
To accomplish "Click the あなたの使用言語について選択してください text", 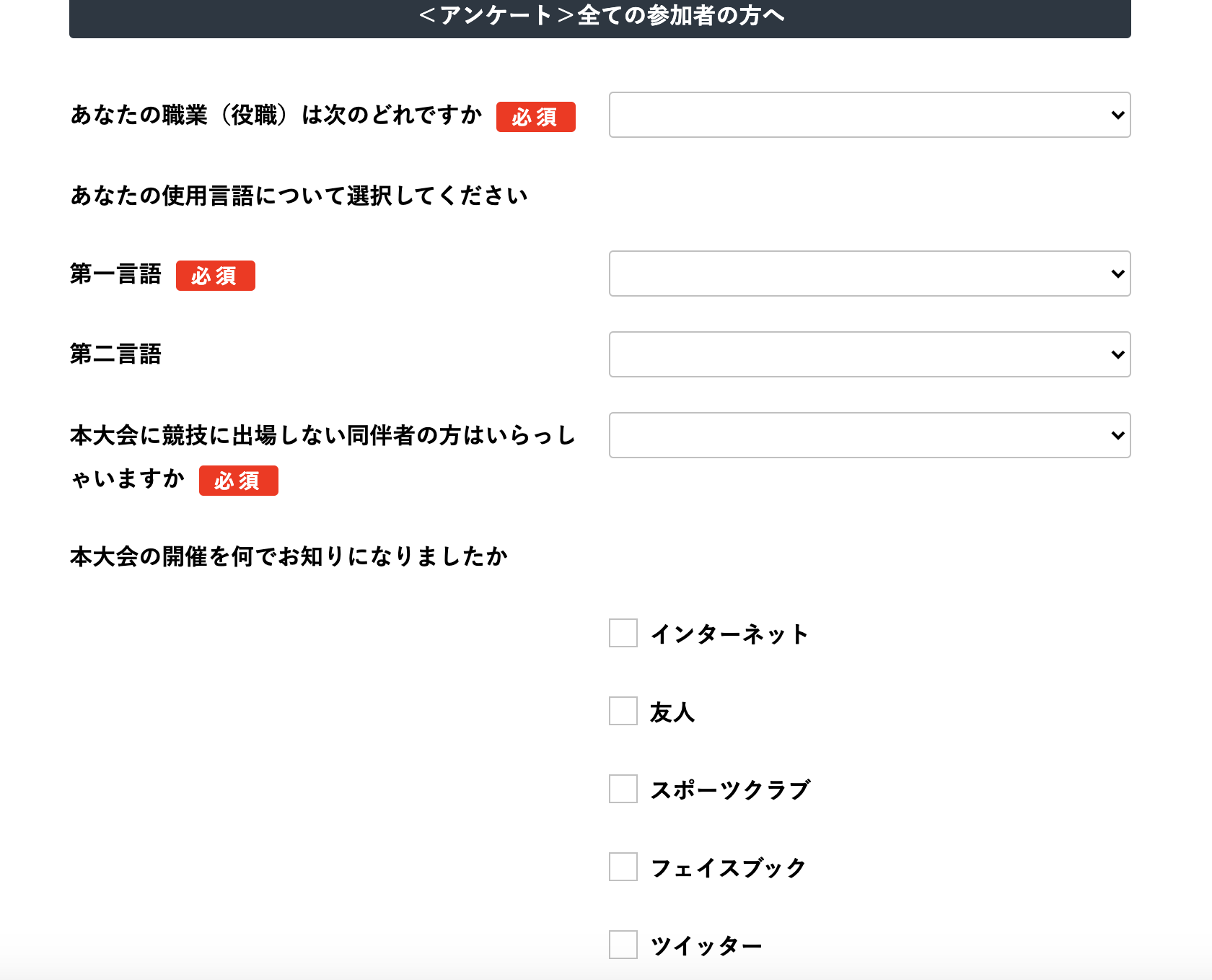I will [x=299, y=196].
